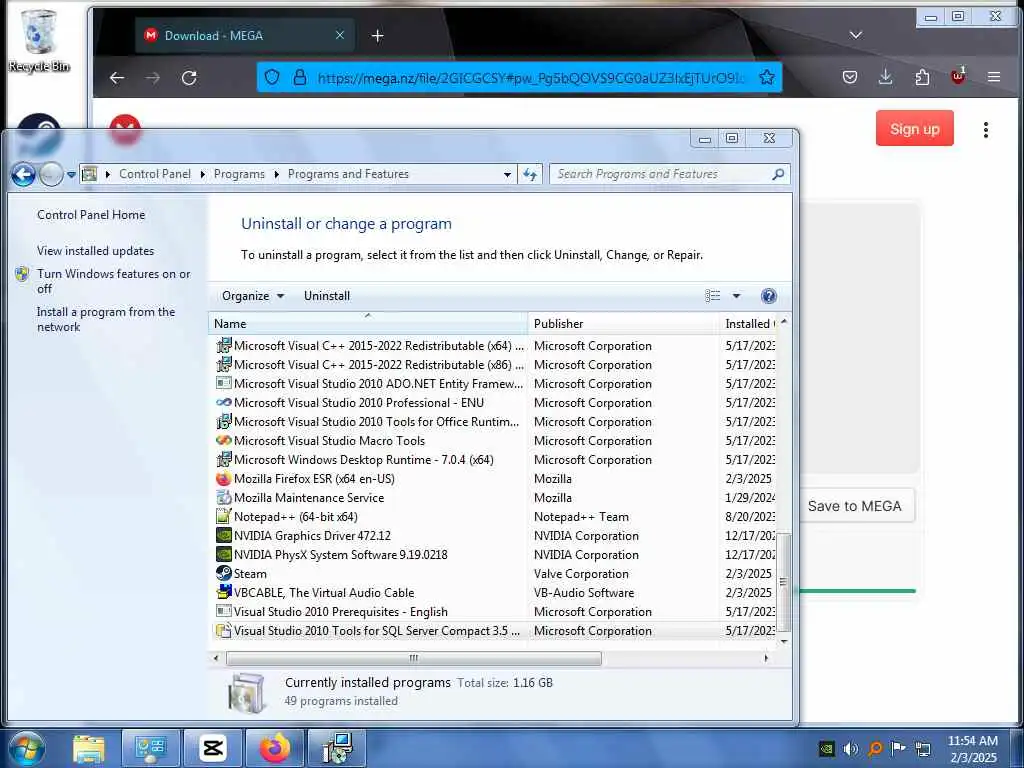Image resolution: width=1024 pixels, height=768 pixels.
Task: Click Notepad++ program icon in list
Action: coord(223,517)
